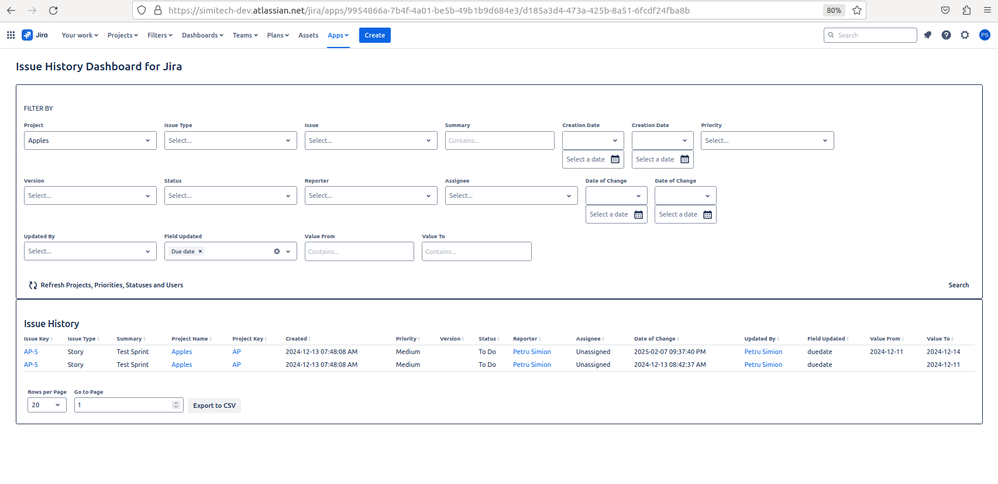Open the Your work menu
This screenshot has height=484, width=998.
point(80,36)
